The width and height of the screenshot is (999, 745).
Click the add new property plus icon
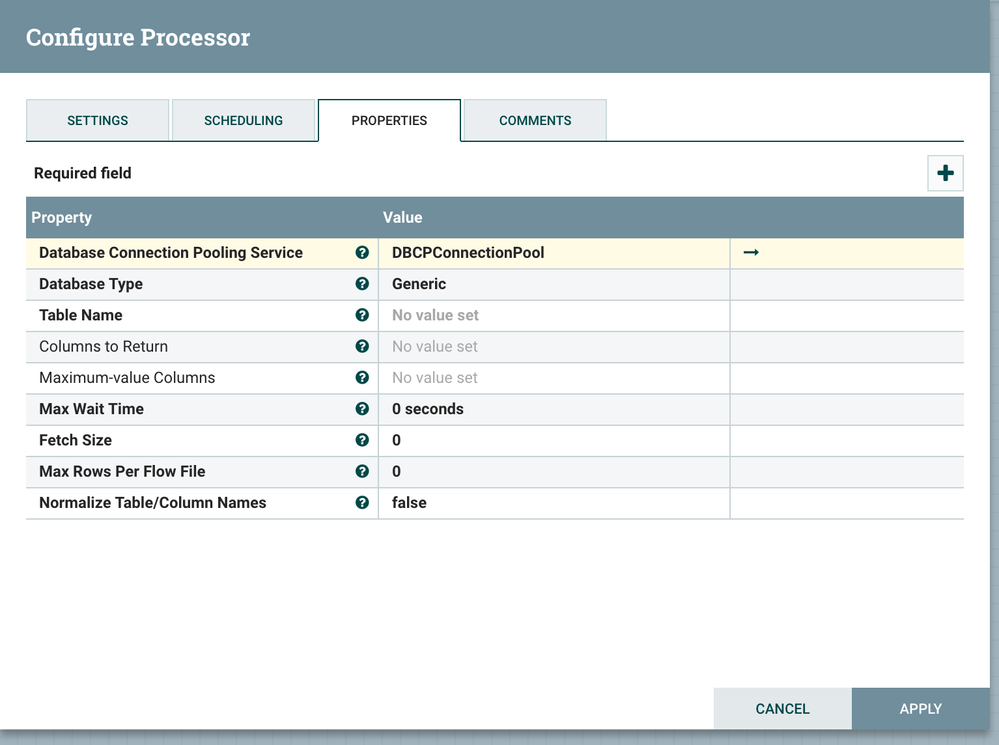[945, 173]
